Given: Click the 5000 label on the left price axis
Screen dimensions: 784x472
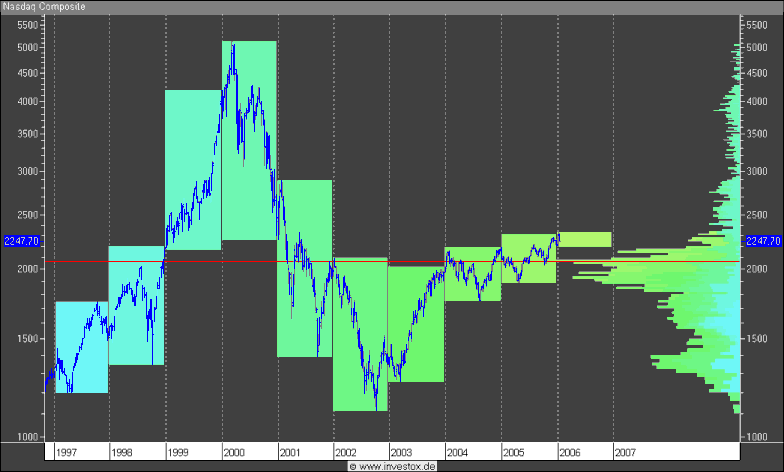Looking at the screenshot, I should click(27, 48).
